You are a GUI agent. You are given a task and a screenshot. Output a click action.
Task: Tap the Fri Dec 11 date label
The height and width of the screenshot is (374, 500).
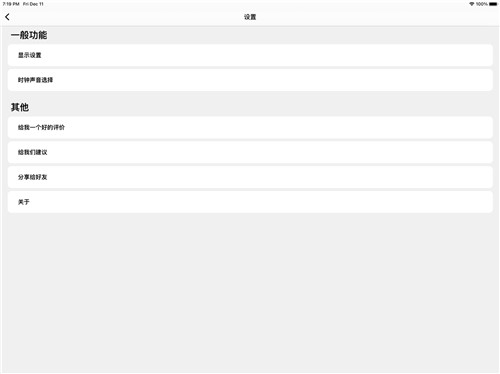(x=33, y=4)
